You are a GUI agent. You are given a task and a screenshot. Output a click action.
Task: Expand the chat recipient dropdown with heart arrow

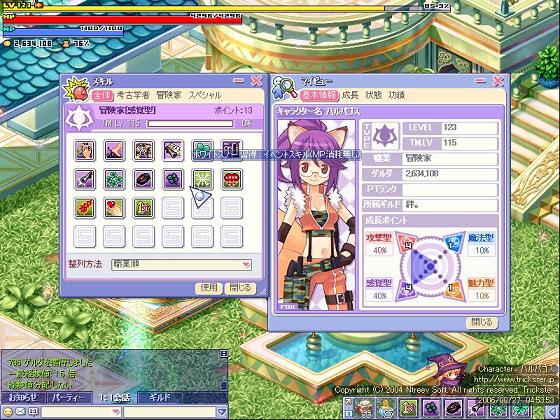tap(116, 412)
